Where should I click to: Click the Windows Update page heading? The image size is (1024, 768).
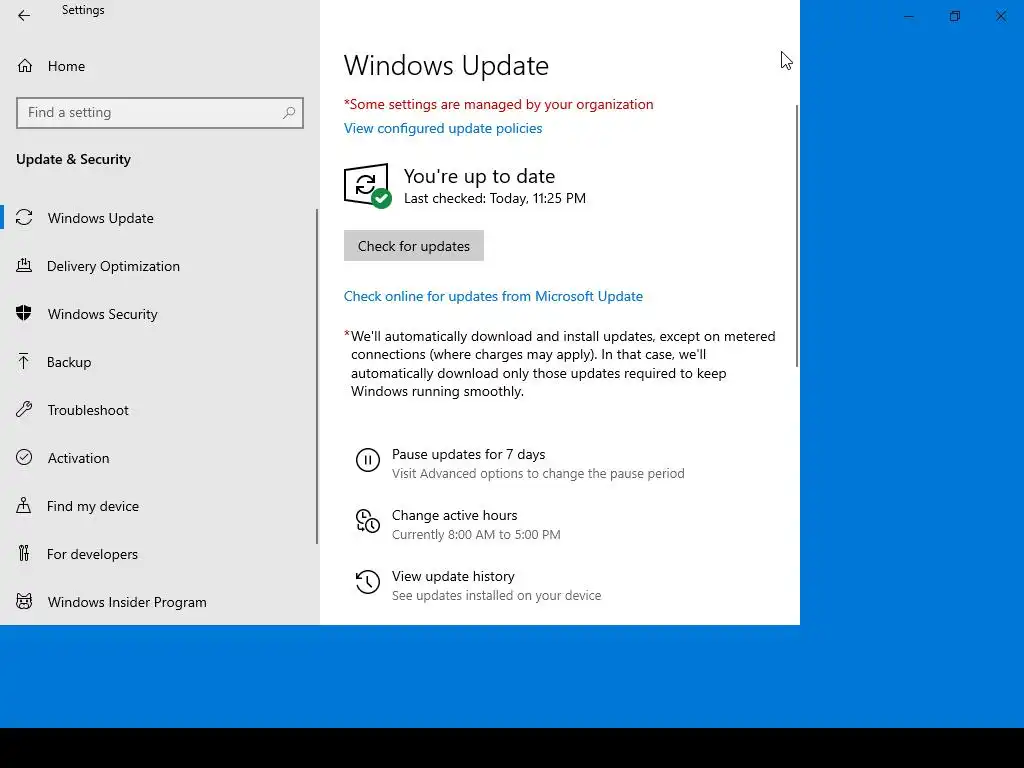pyautogui.click(x=446, y=65)
